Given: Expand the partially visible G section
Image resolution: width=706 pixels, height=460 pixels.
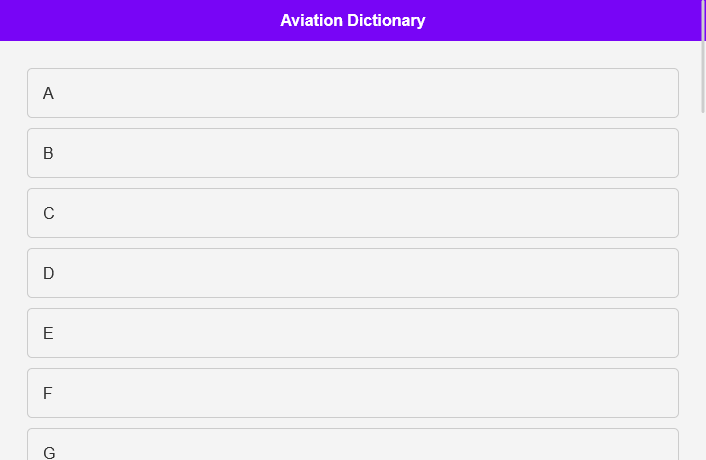Looking at the screenshot, I should tap(352, 446).
